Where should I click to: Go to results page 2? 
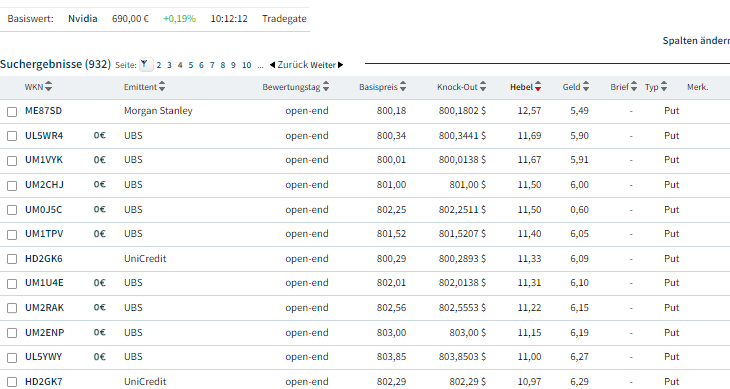(x=159, y=65)
